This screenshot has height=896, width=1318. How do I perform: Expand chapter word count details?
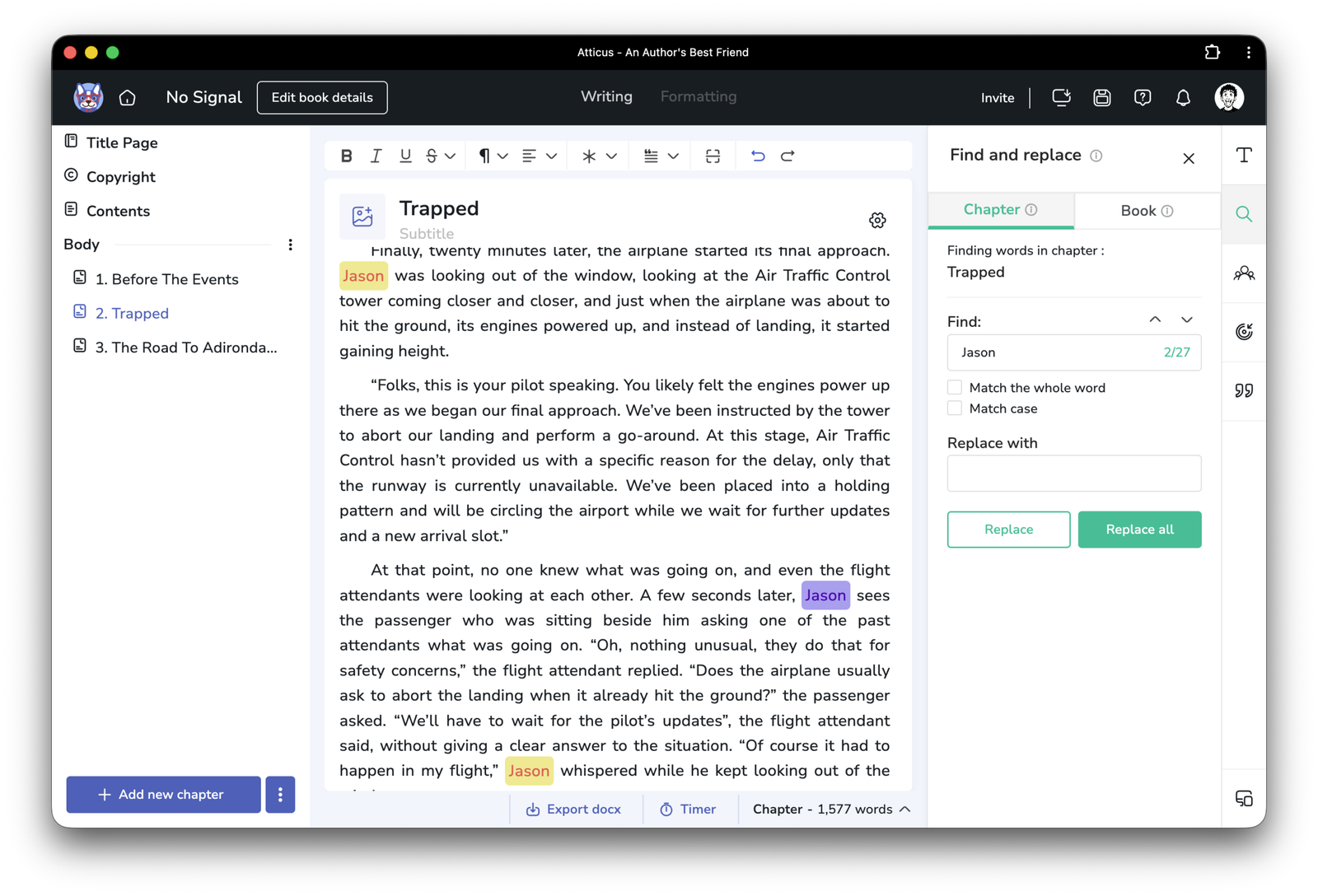pos(905,810)
